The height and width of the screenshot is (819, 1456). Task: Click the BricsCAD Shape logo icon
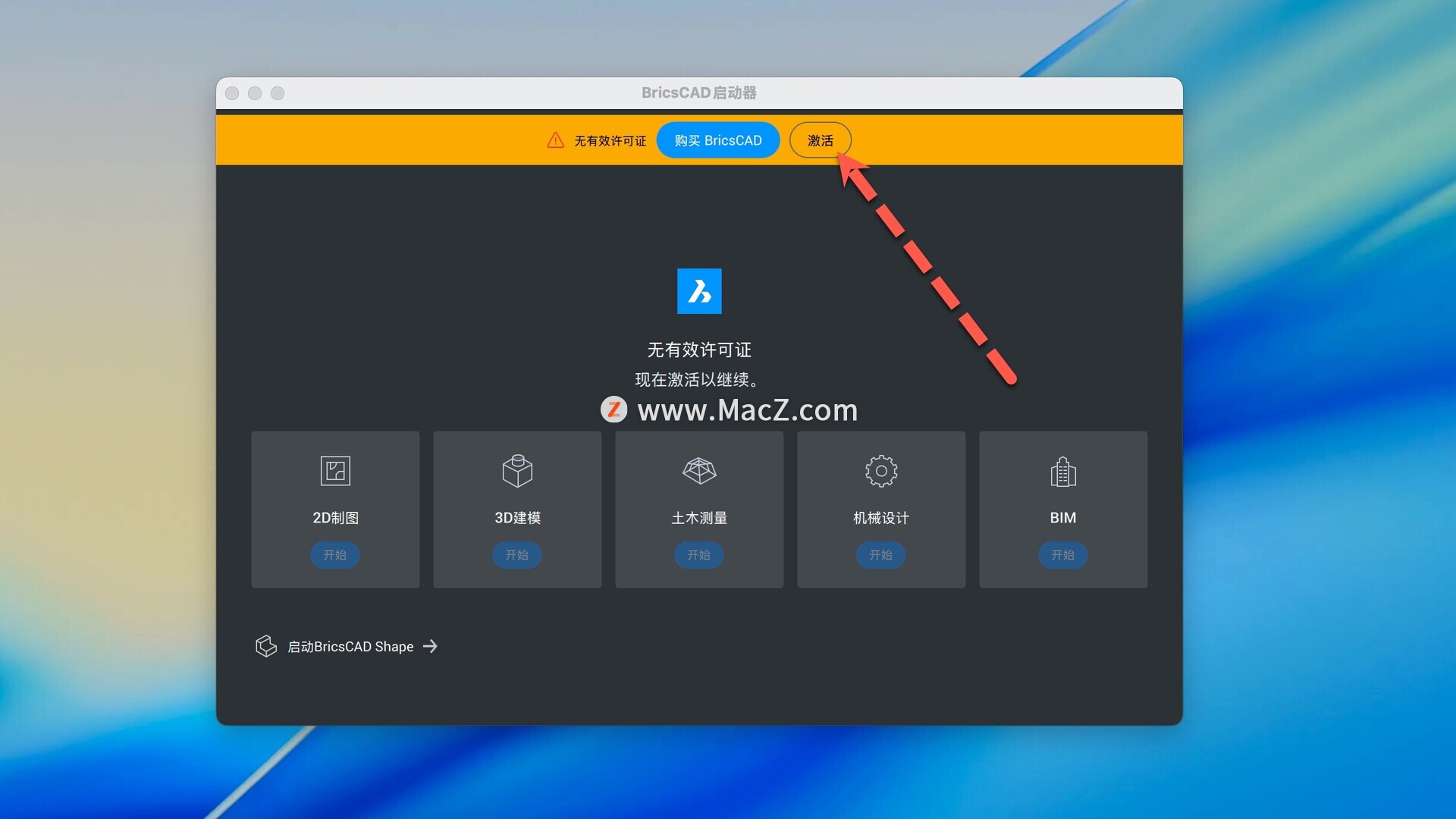coord(265,646)
